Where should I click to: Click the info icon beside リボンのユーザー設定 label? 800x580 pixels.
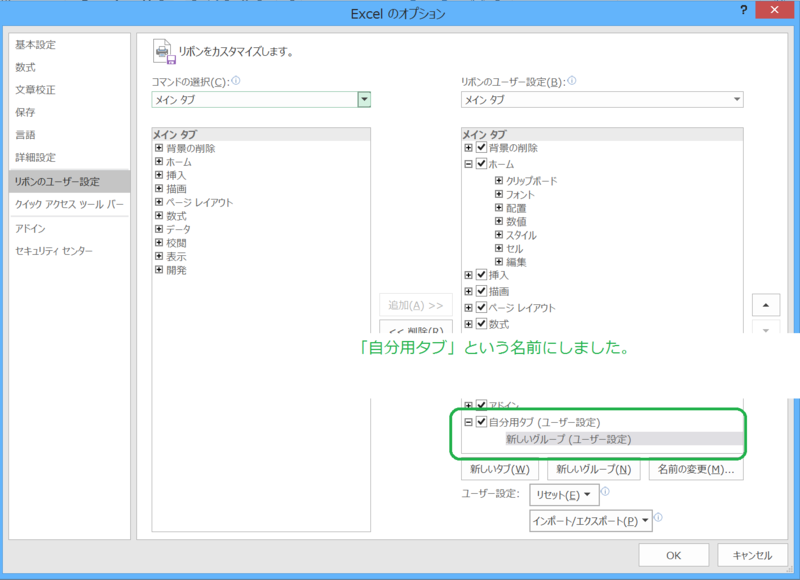click(572, 81)
